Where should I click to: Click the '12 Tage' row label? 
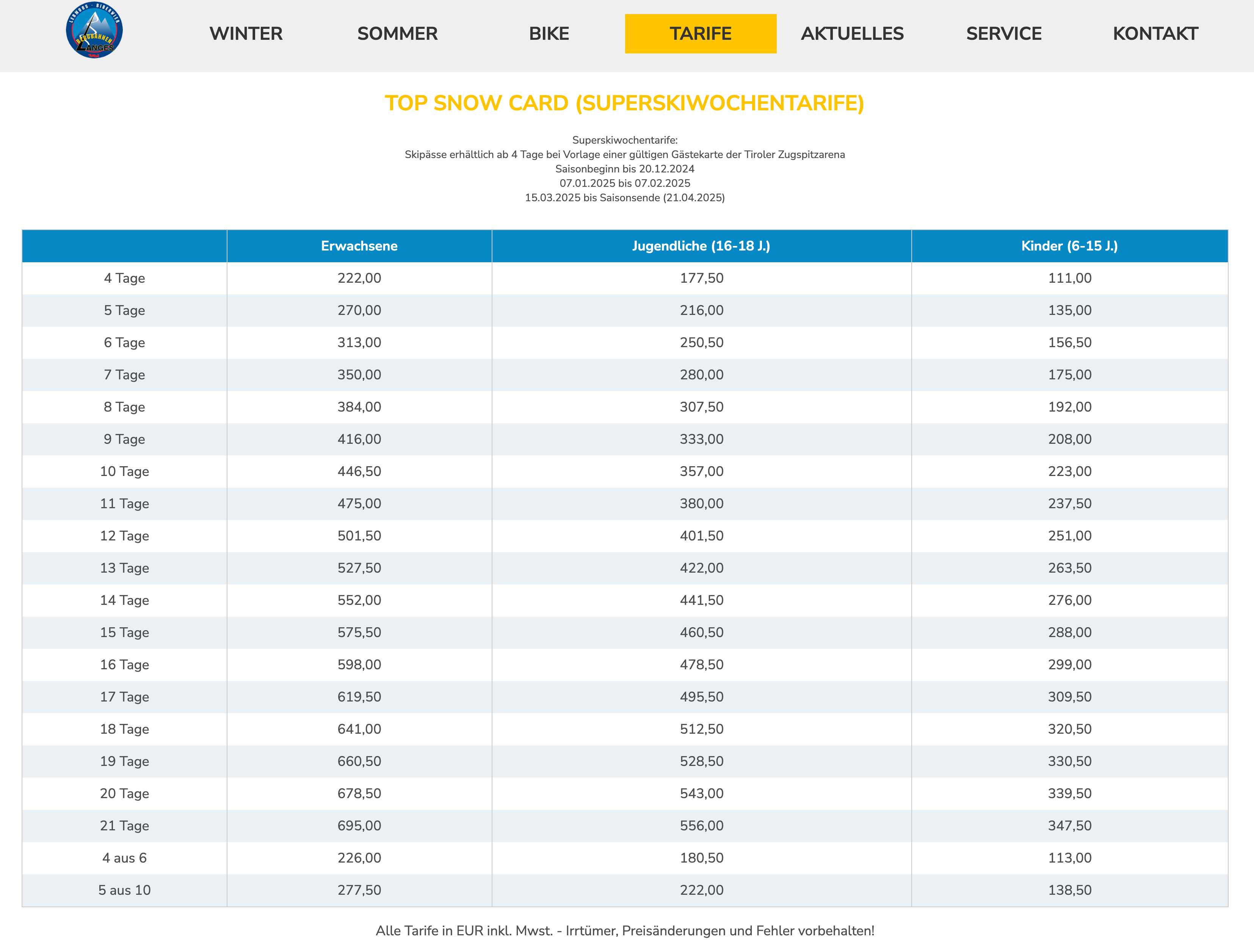(x=124, y=536)
